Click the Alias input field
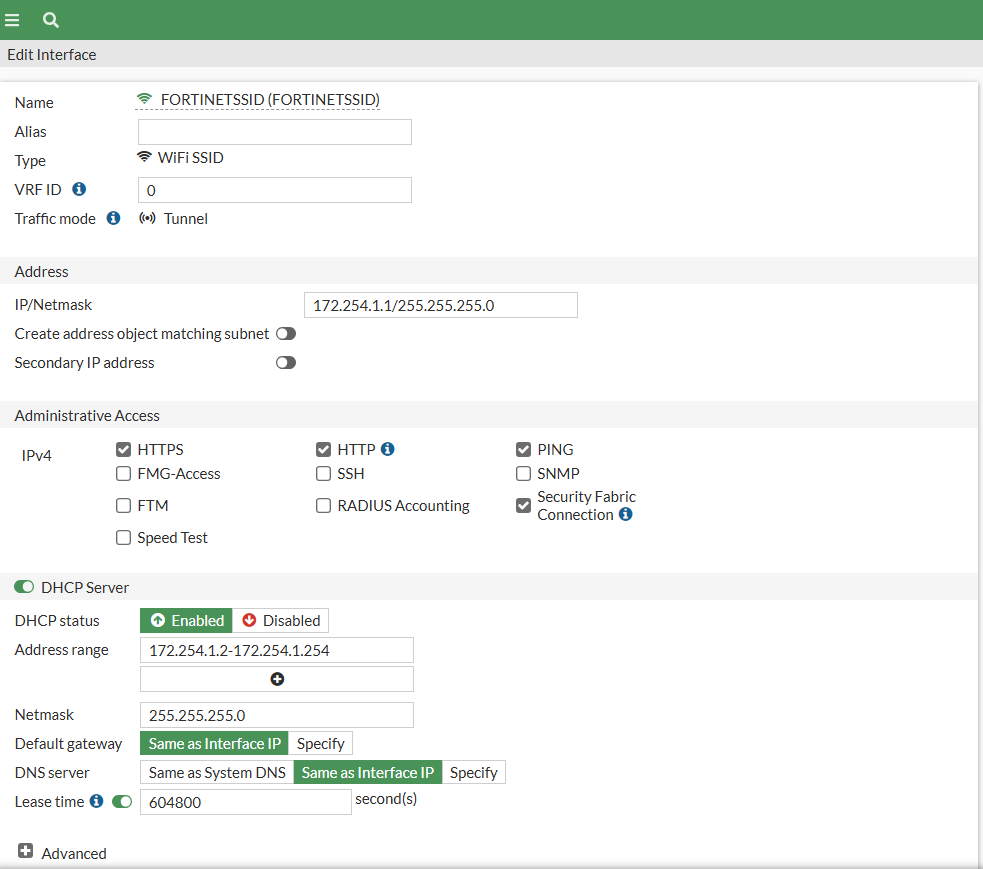This screenshot has height=869, width=983. tap(275, 132)
